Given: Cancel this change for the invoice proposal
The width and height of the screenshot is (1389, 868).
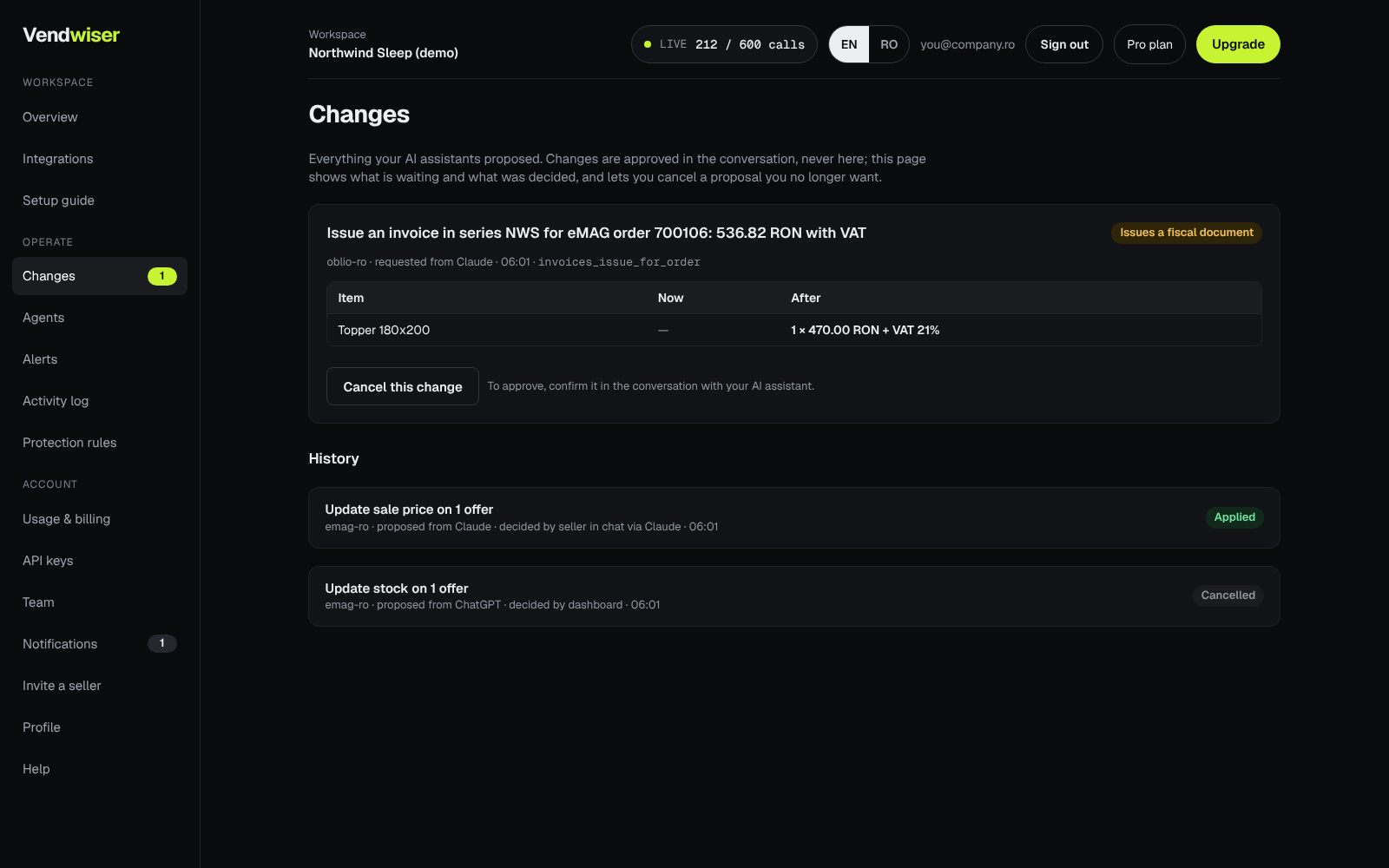Looking at the screenshot, I should pyautogui.click(x=403, y=386).
